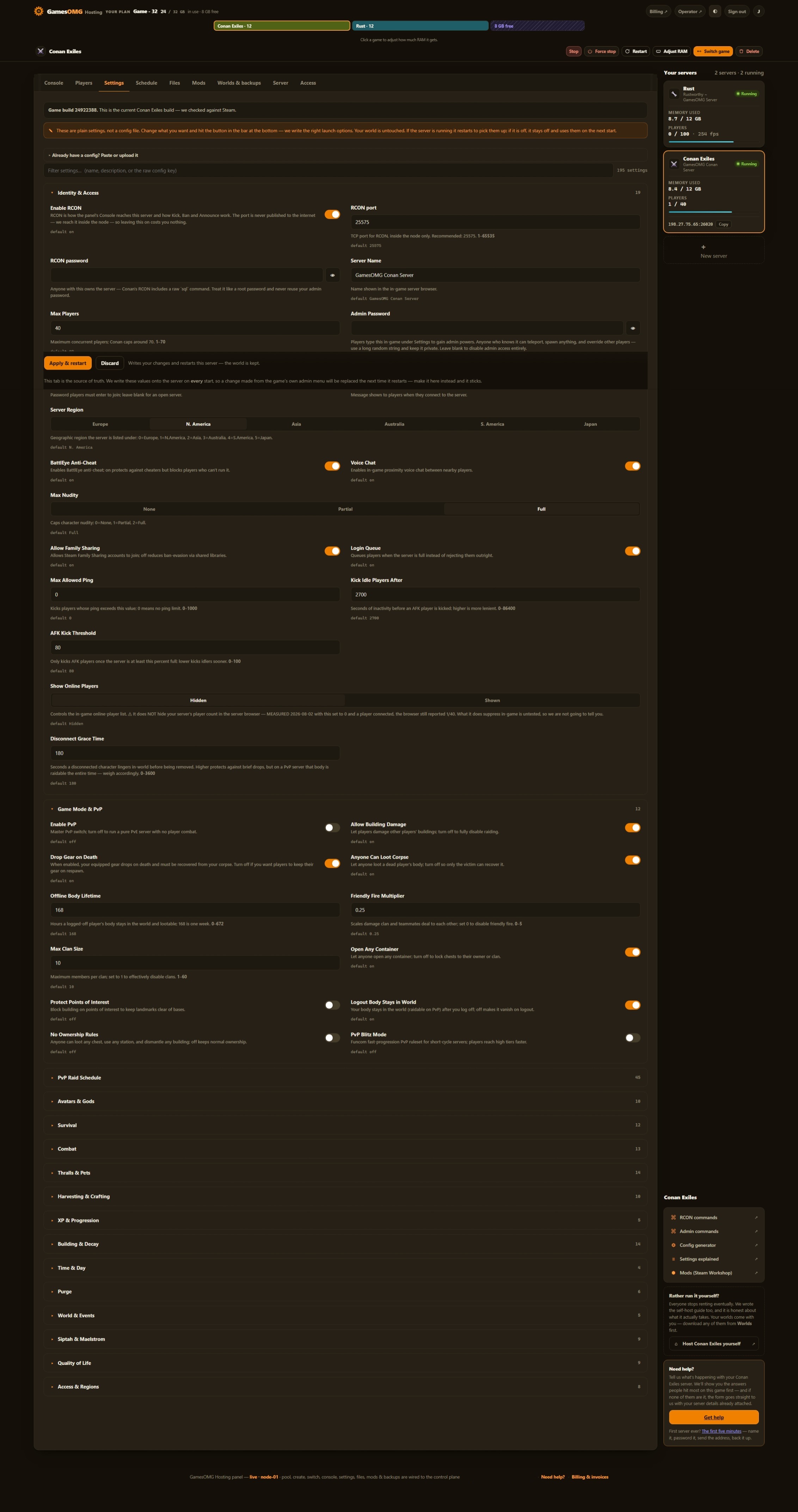
Task: Click the plus icon for New server
Action: [703, 247]
